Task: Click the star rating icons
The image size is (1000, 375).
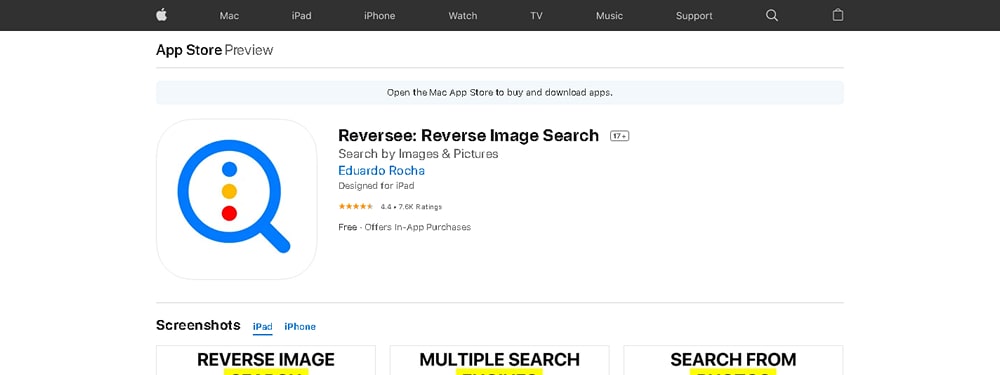Action: [356, 207]
